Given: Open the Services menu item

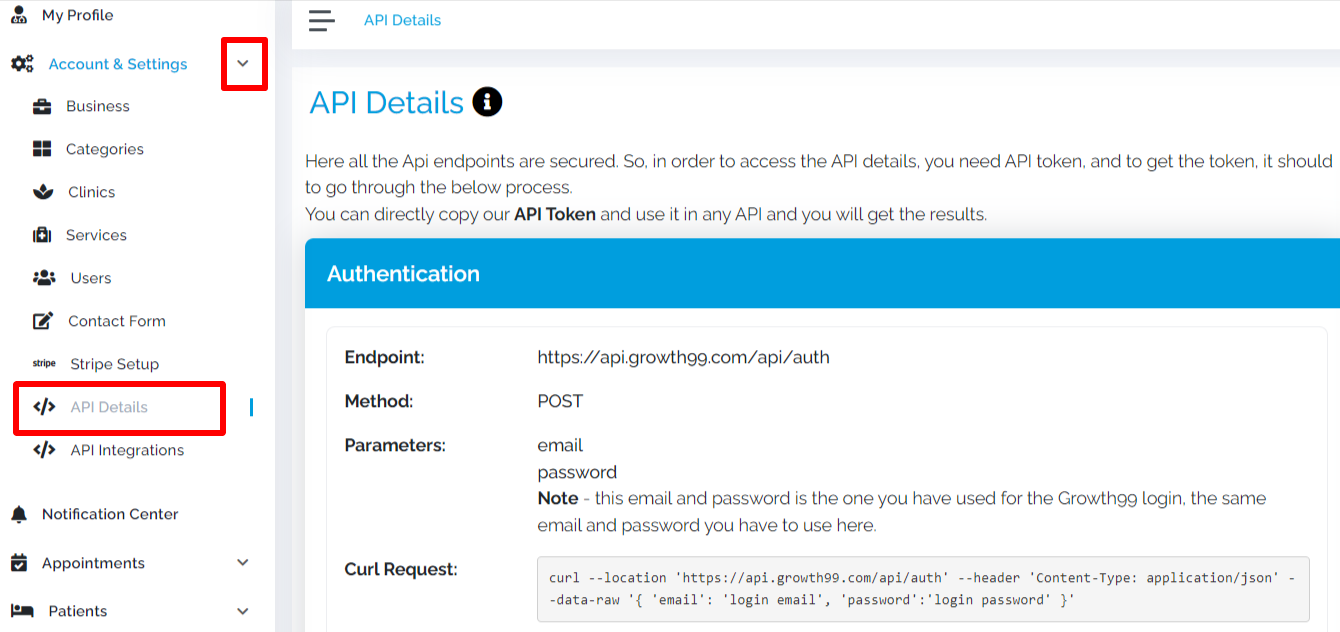Looking at the screenshot, I should coord(96,235).
